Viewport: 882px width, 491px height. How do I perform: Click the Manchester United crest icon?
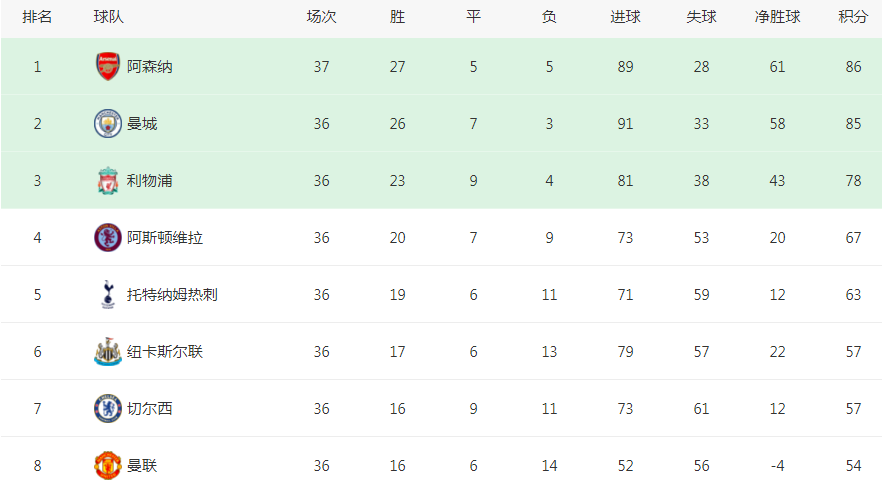tap(107, 466)
